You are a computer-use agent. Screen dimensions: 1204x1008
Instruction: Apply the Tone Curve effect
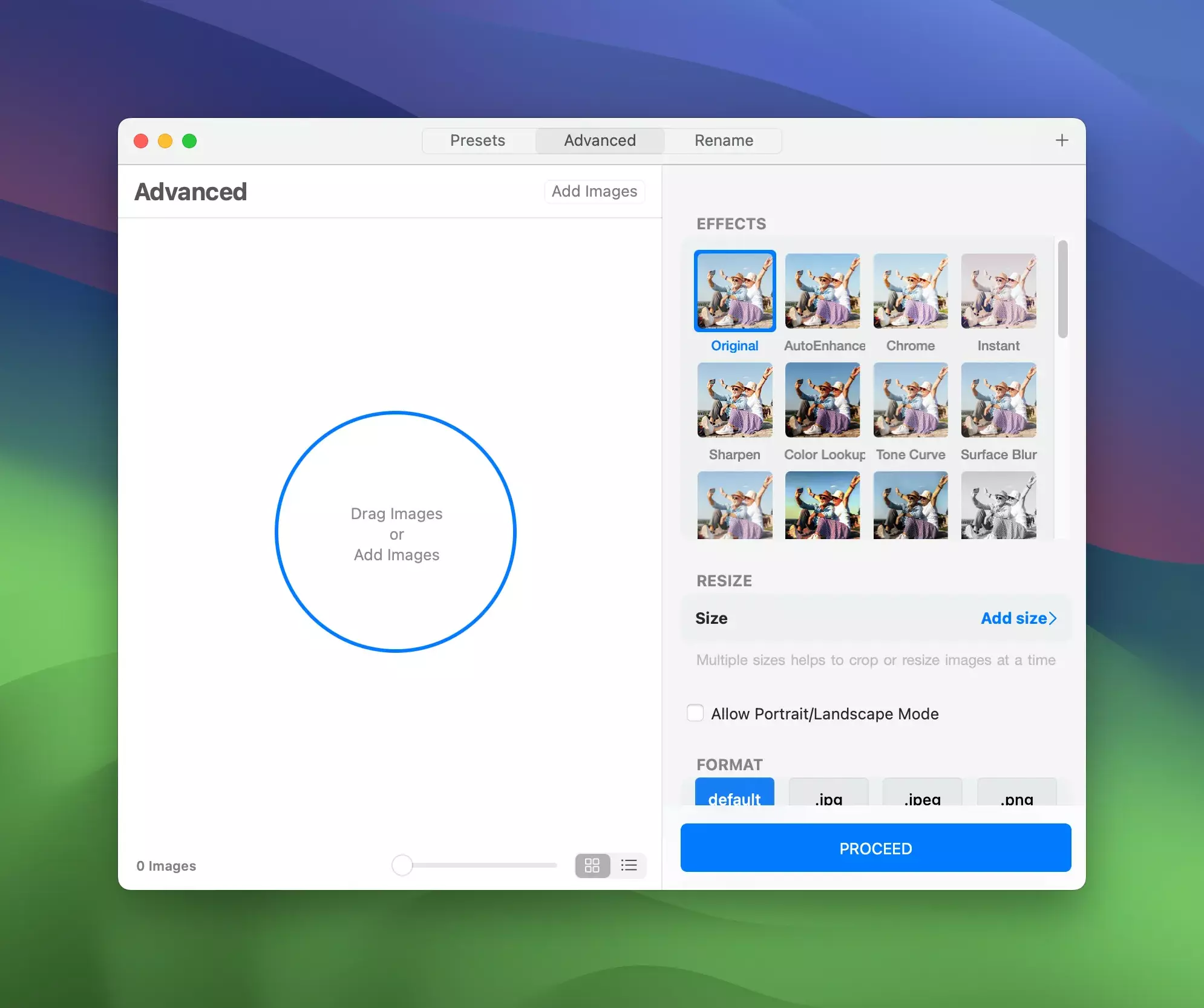(x=910, y=400)
